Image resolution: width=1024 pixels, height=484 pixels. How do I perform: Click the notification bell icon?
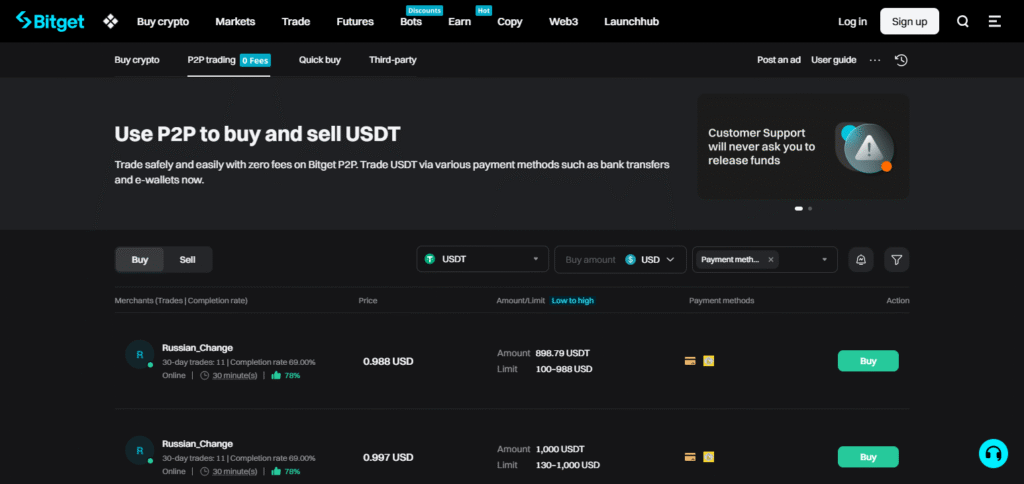861,259
